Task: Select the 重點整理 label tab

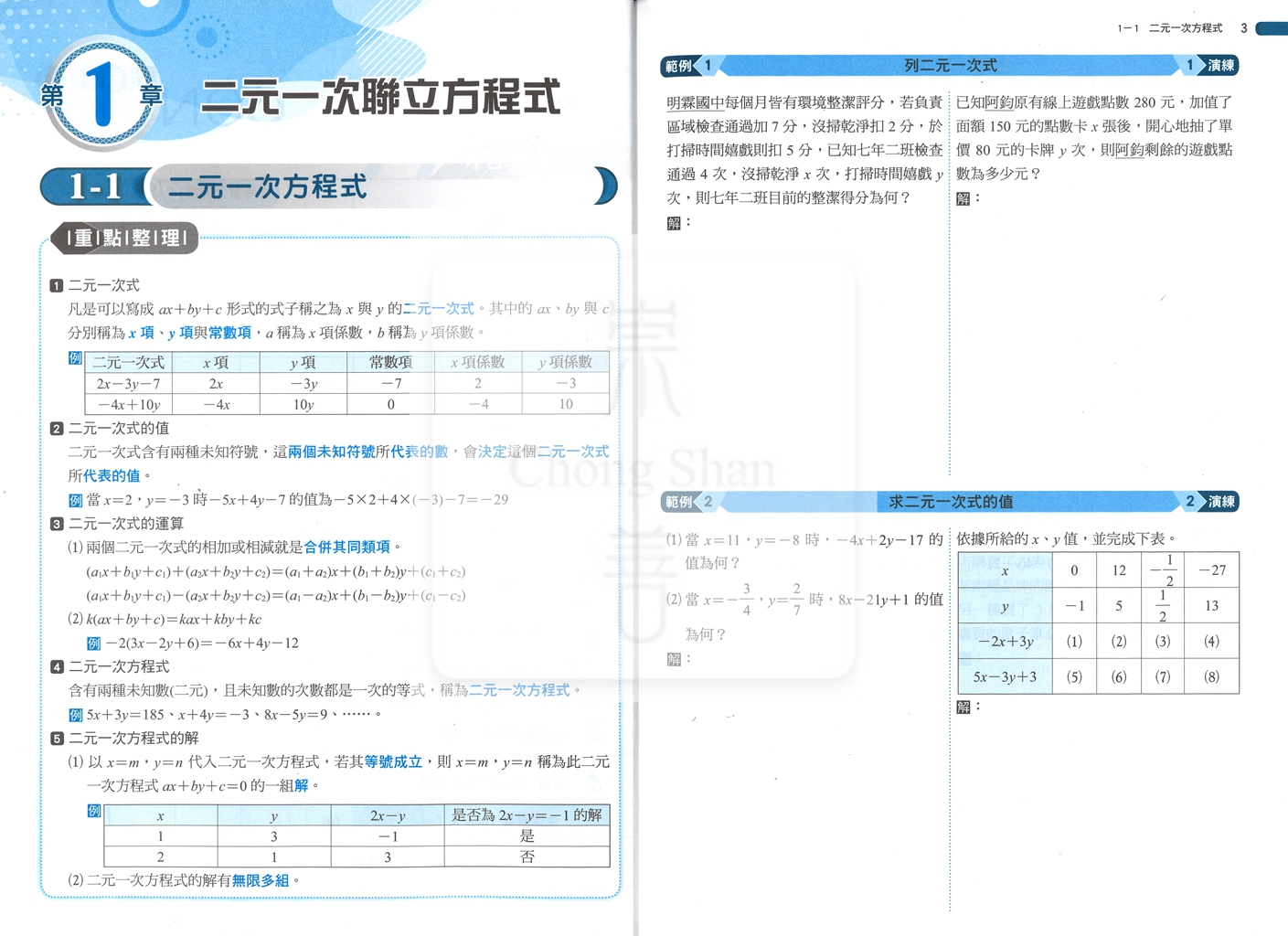Action: click(126, 239)
